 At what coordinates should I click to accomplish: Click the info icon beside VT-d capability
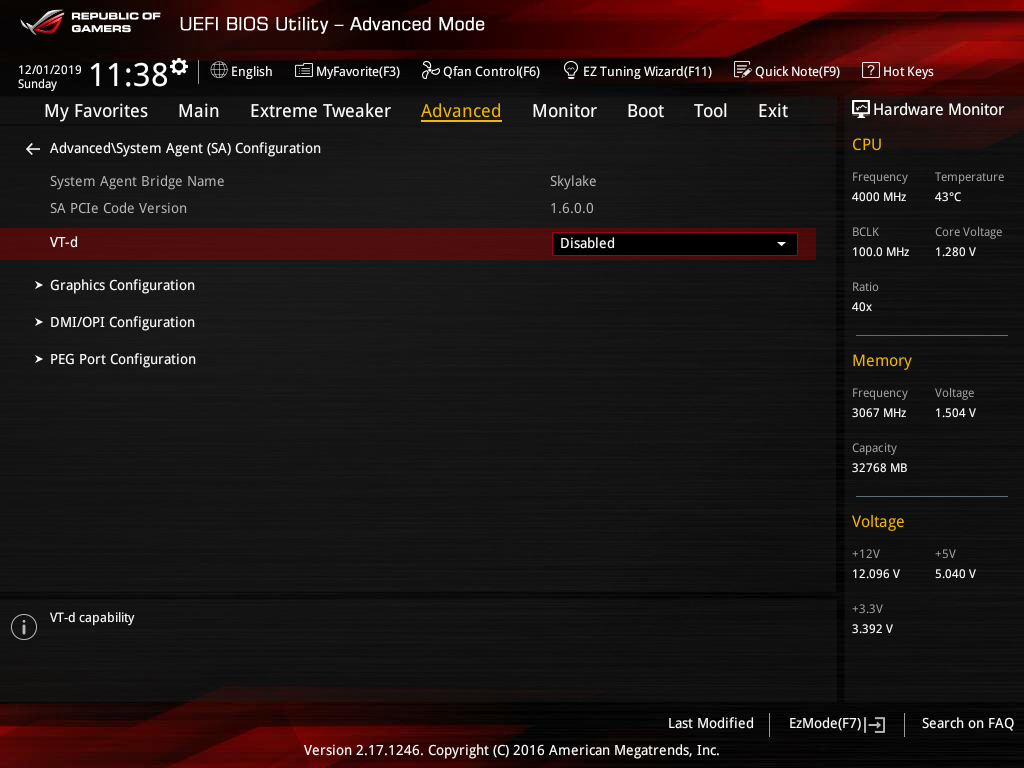pyautogui.click(x=24, y=627)
